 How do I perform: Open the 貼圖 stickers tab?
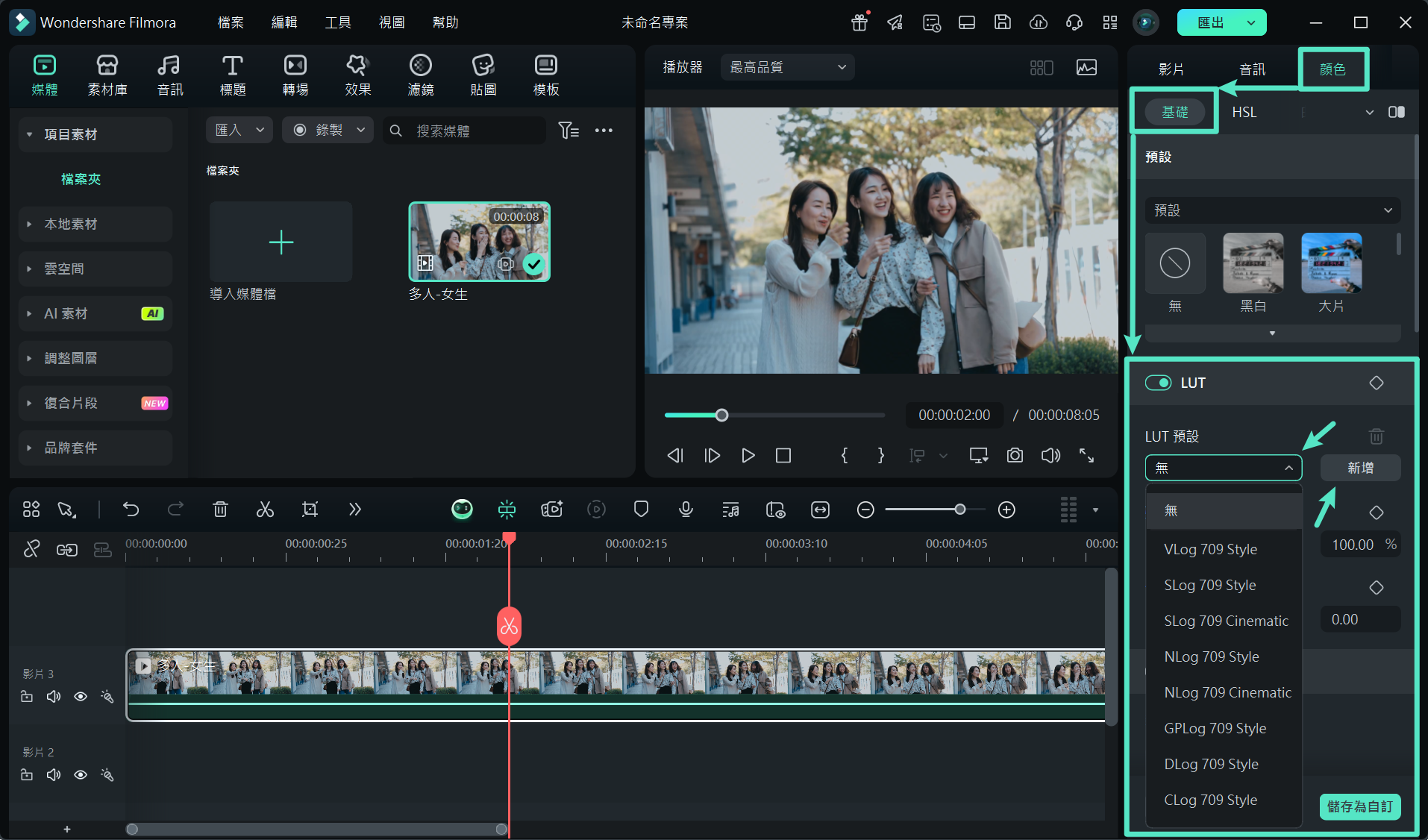click(x=483, y=75)
